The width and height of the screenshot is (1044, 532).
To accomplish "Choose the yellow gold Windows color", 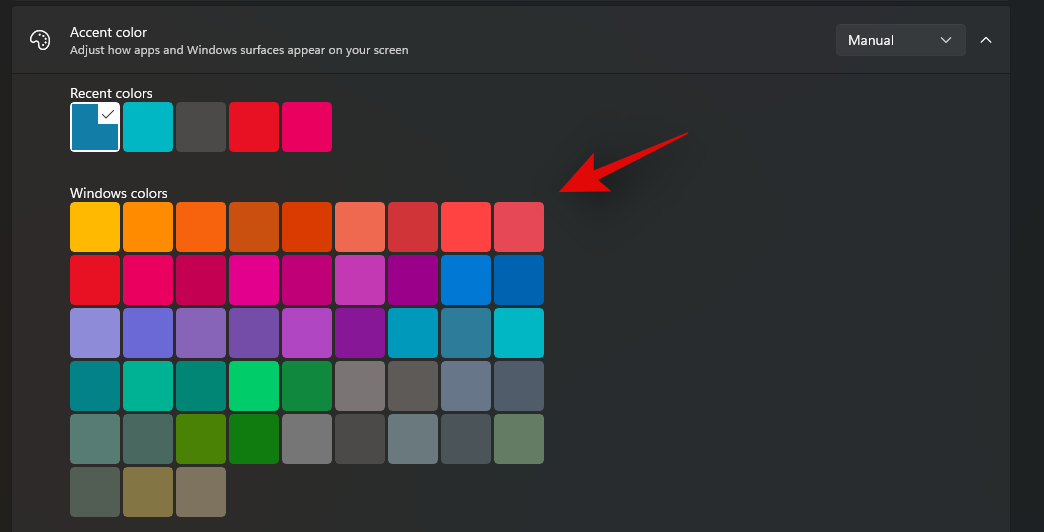I will point(95,227).
